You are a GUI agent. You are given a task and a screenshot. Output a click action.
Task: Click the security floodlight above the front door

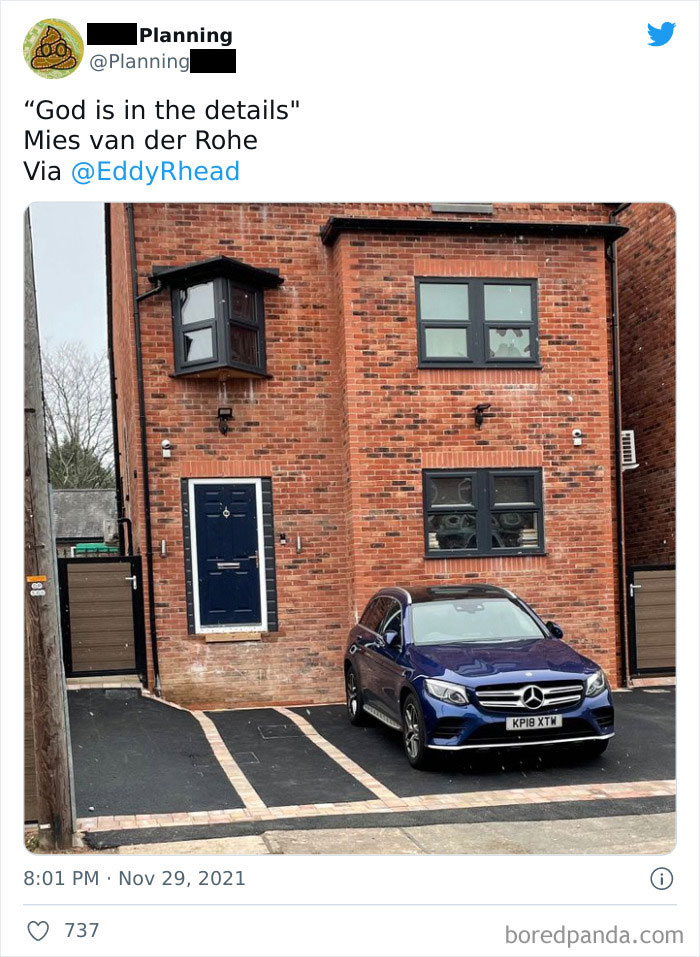[225, 419]
